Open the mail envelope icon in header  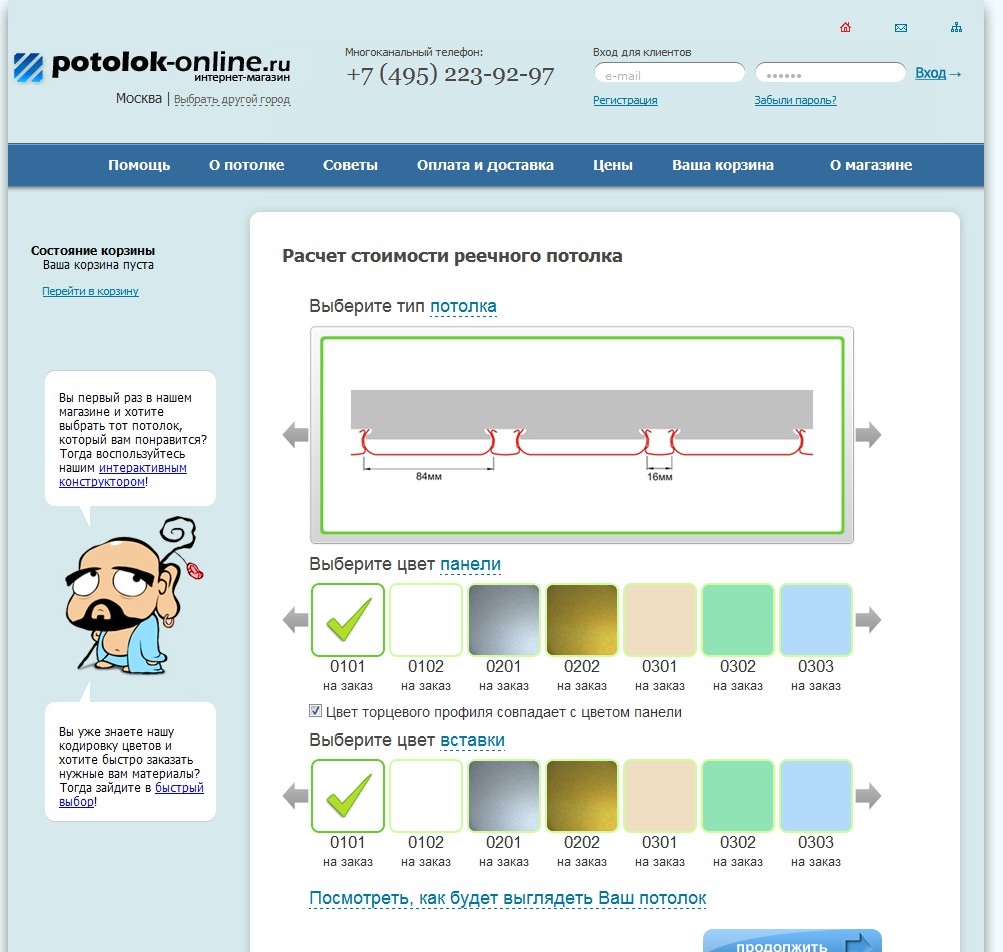click(901, 28)
